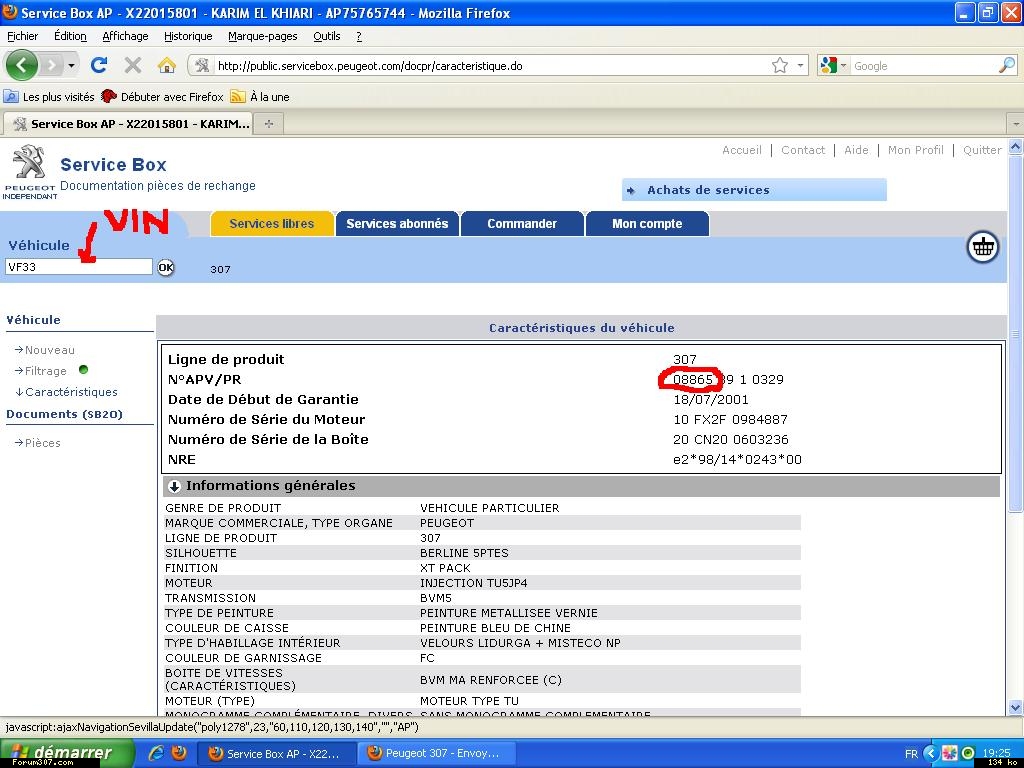Image resolution: width=1024 pixels, height=768 pixels.
Task: Click the Firefox quick launch icon
Action: pos(178,753)
